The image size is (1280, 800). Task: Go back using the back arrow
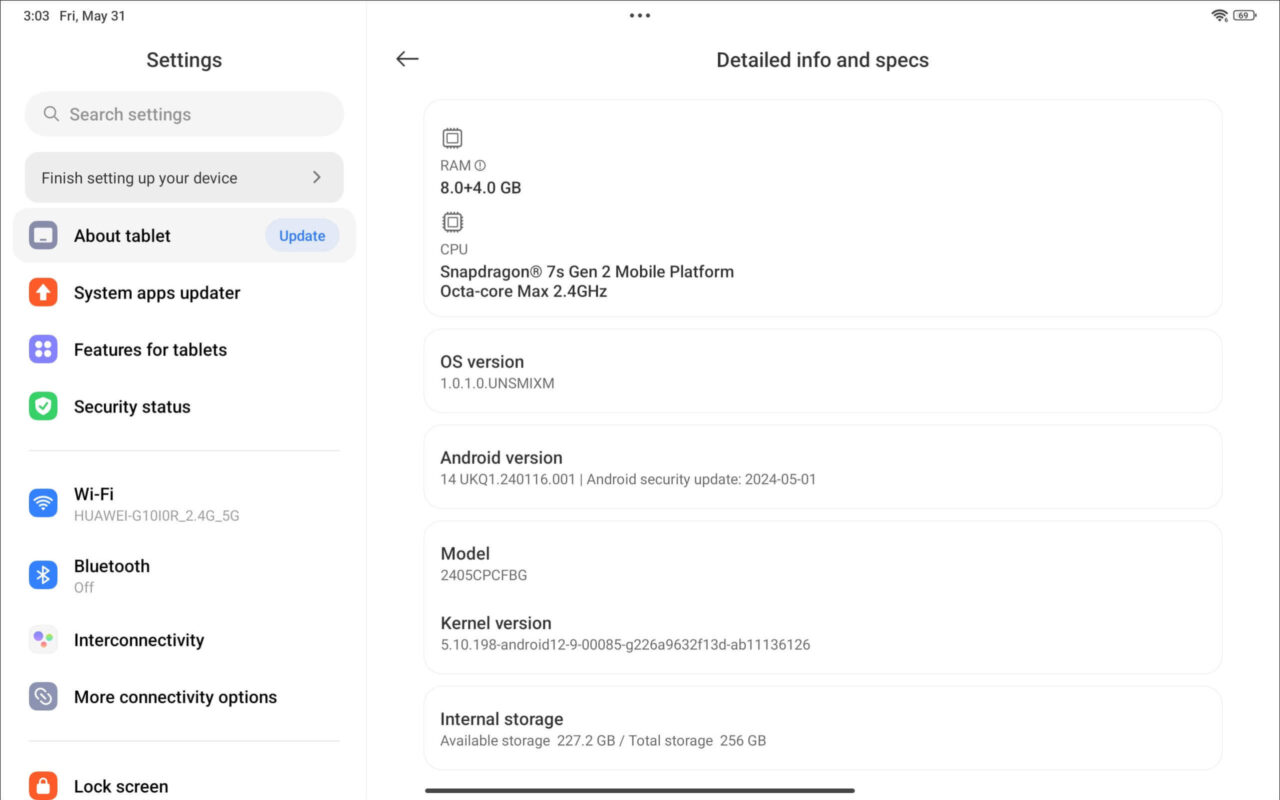tap(407, 59)
